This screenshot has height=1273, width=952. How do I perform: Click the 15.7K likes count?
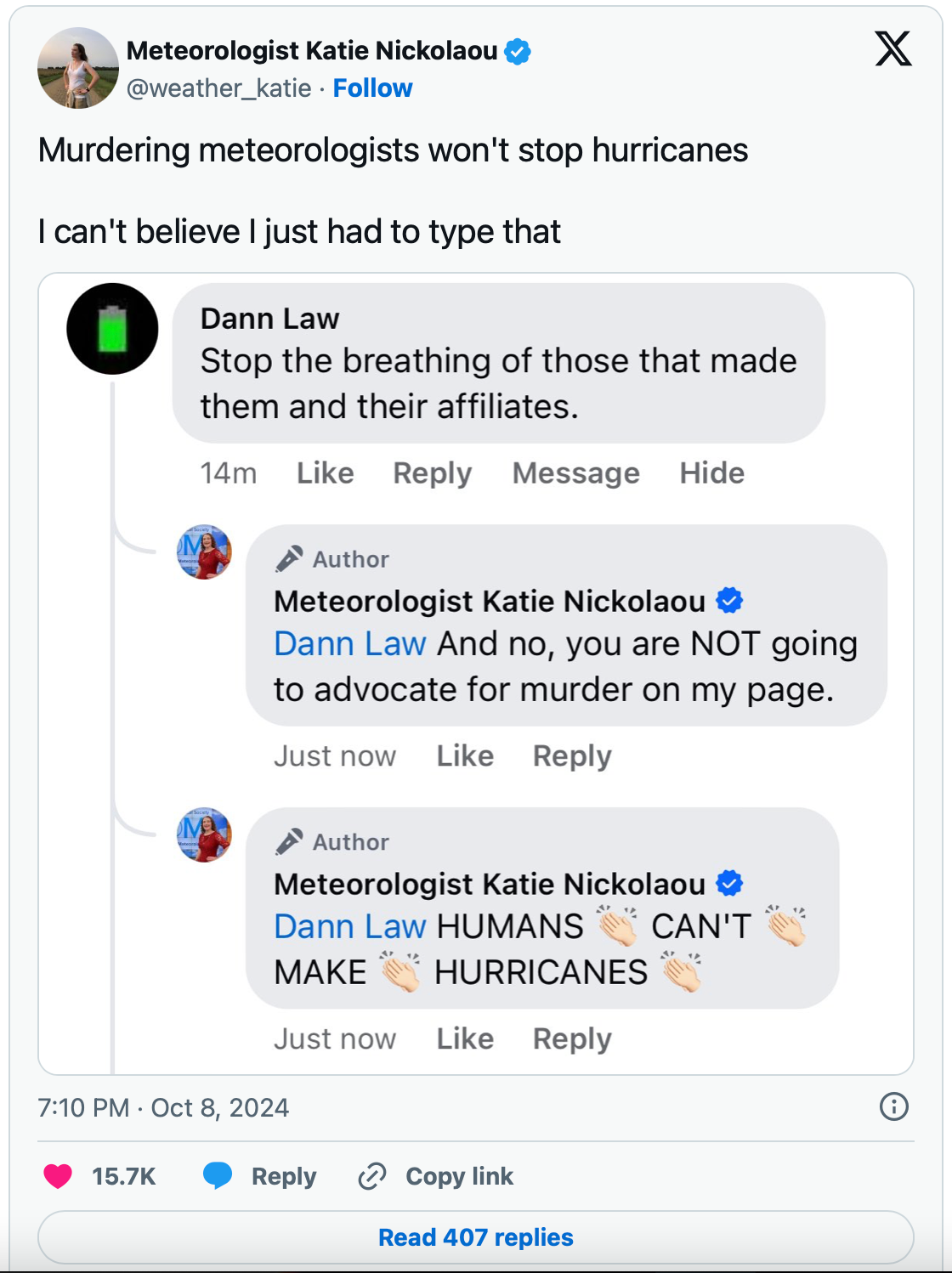[x=124, y=1176]
